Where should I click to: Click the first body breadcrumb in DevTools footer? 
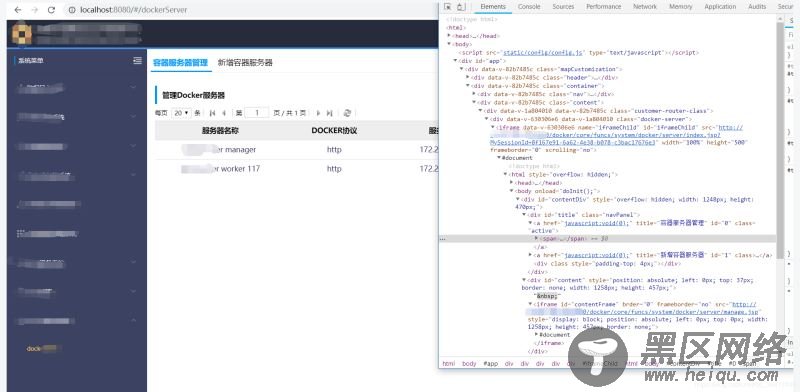469,363
